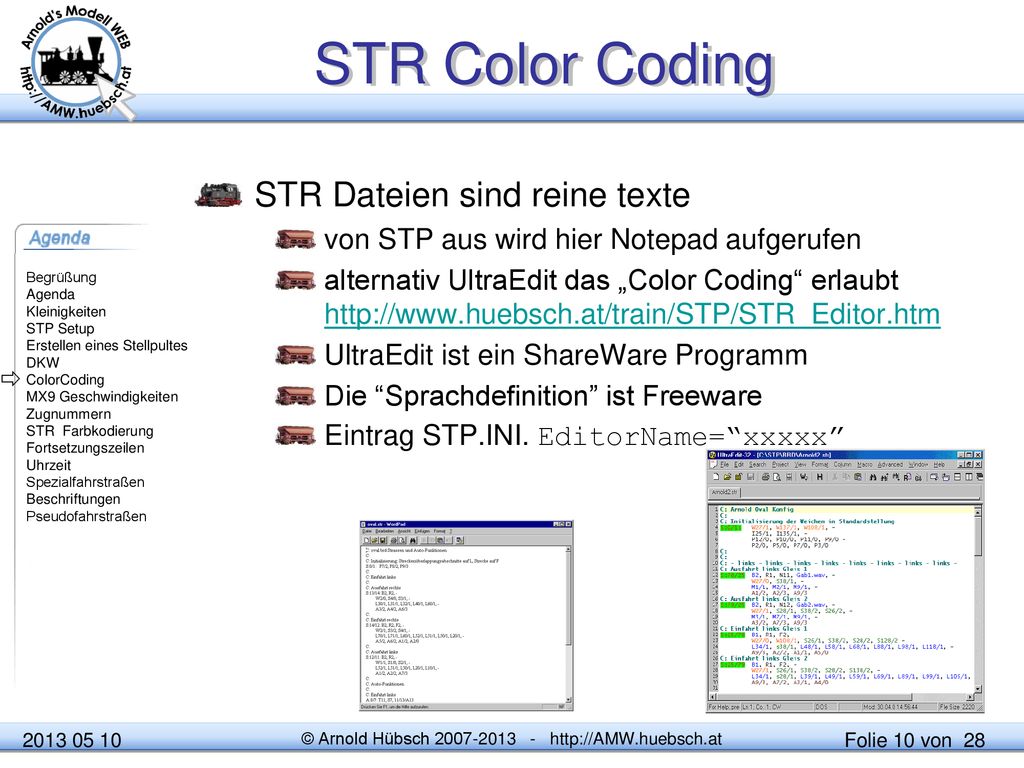Open the MX9 Geschwindigkeiten agenda entry
Viewport: 1024px width, 768px height.
tap(102, 396)
